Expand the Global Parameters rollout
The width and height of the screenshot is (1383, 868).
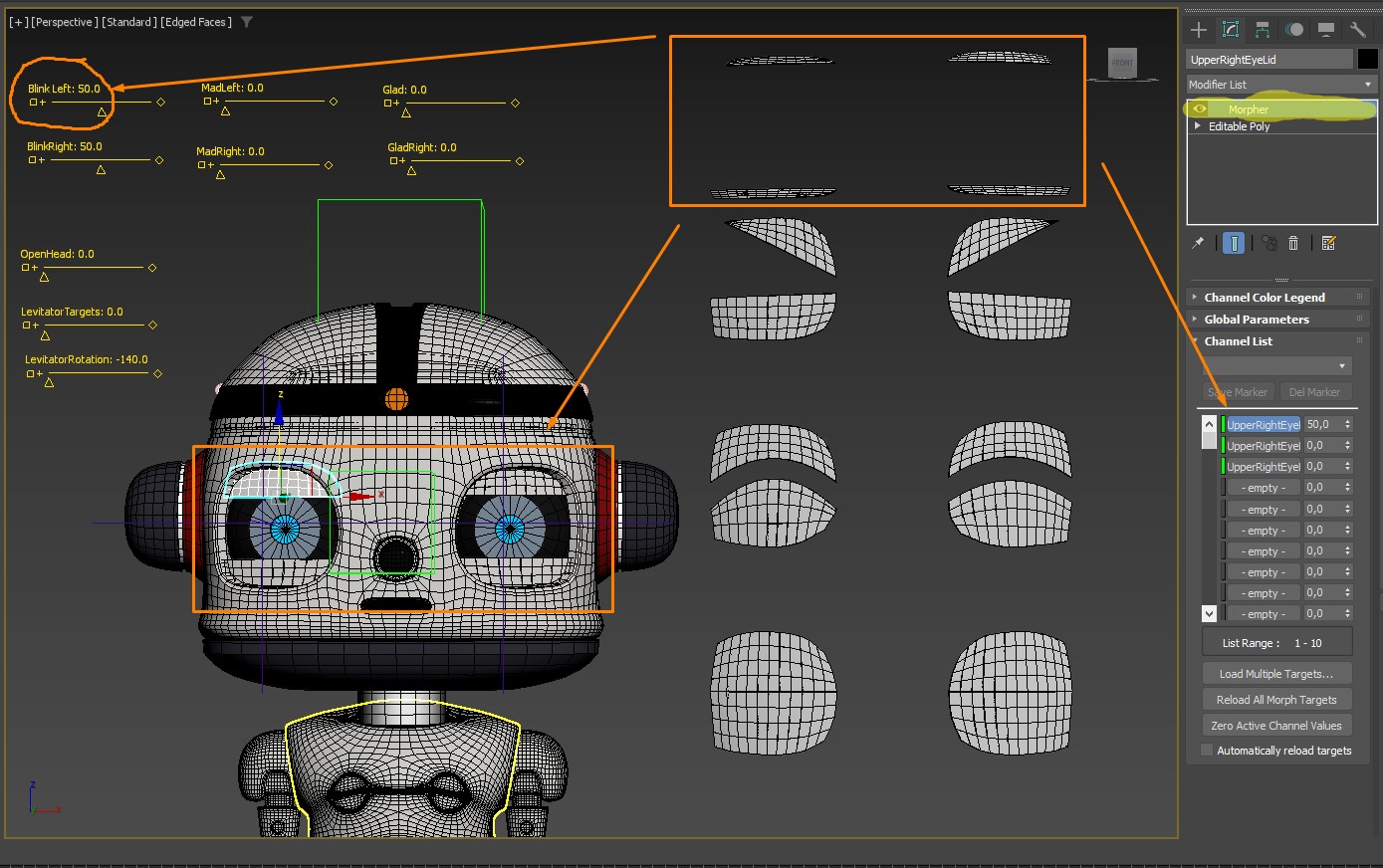coord(1257,320)
